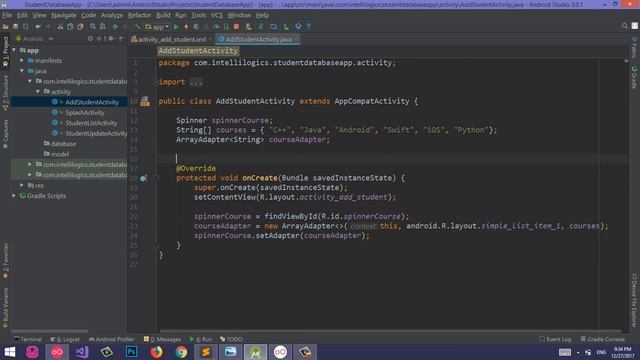Click the onCreate override gutter icon
The width and height of the screenshot is (640, 360).
pyautogui.click(x=143, y=178)
